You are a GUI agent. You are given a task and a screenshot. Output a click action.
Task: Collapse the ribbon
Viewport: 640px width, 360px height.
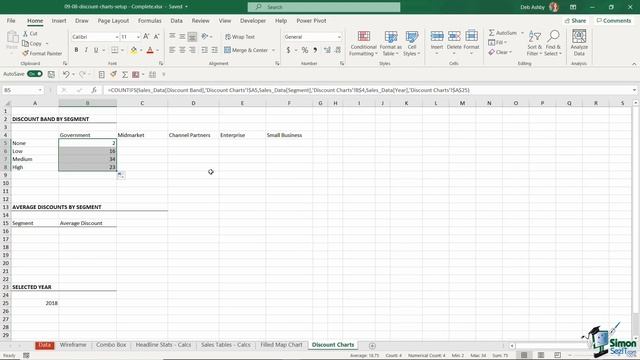click(x=634, y=64)
